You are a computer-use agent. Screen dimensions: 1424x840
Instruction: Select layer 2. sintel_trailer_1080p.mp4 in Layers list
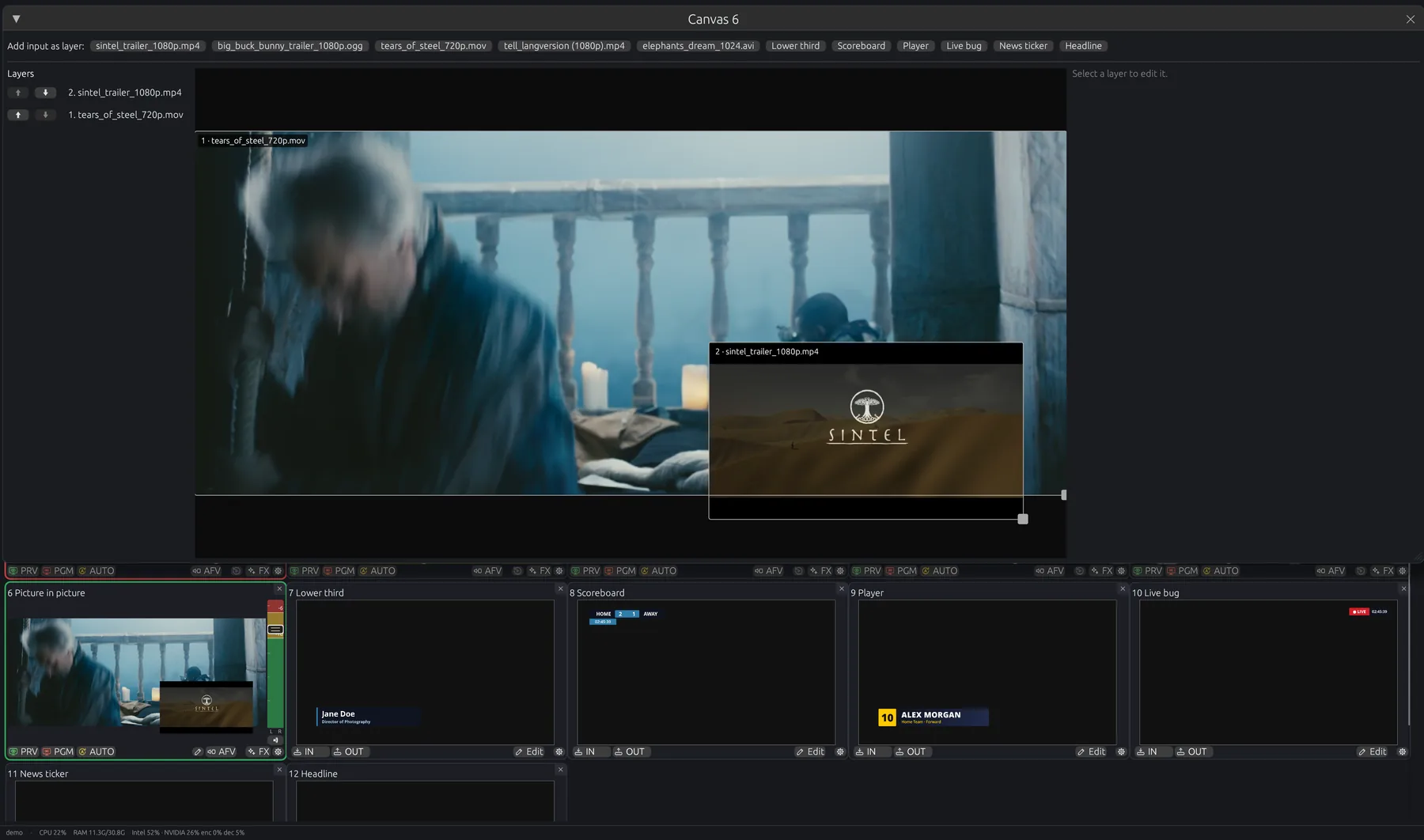[x=125, y=93]
